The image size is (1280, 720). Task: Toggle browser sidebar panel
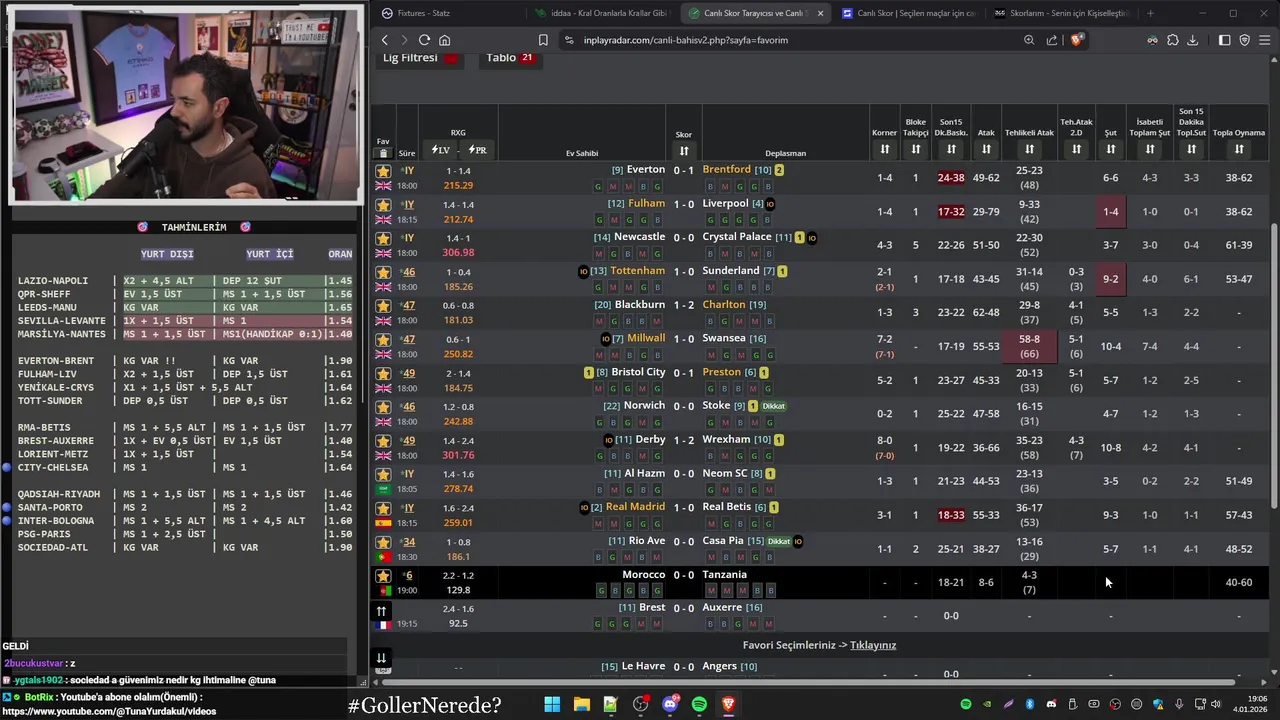click(1224, 40)
